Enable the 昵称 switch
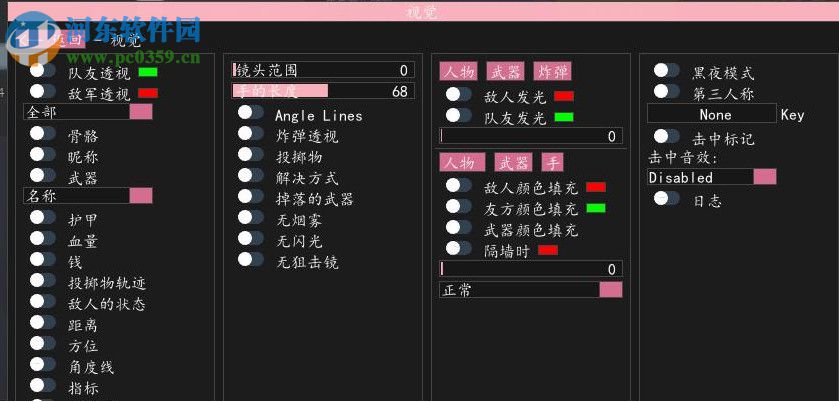This screenshot has height=402, width=839. (x=43, y=154)
